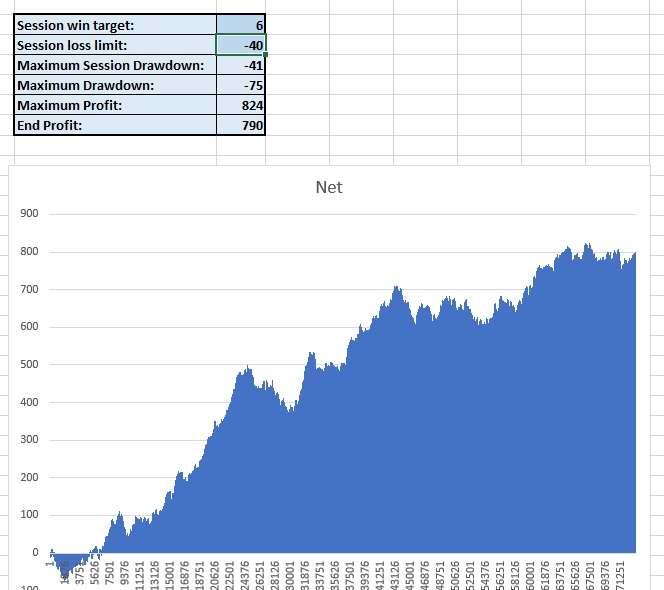Select the "End Profit:" label cell
Image resolution: width=664 pixels, height=590 pixels.
(x=115, y=125)
